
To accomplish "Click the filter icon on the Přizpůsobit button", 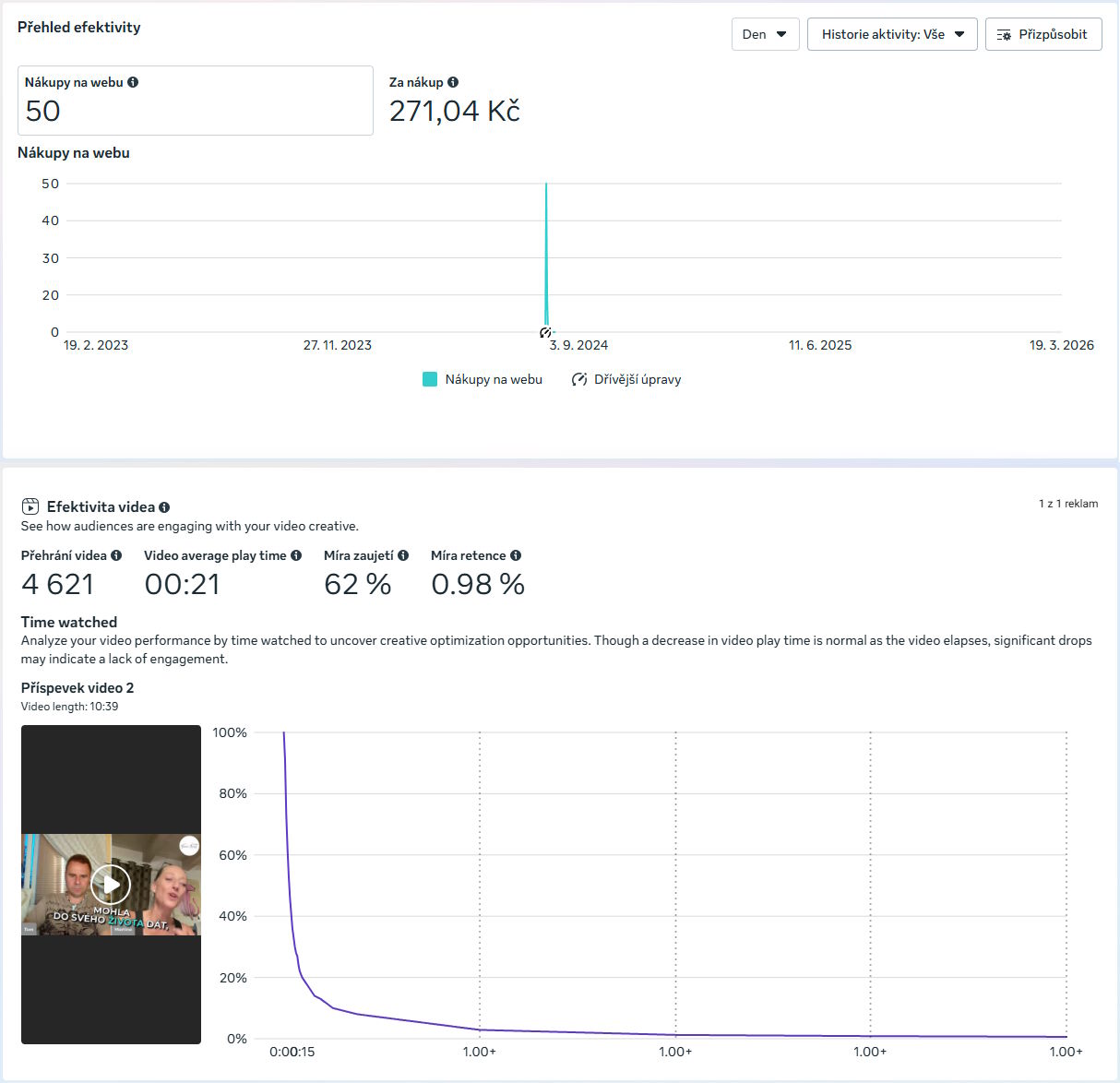I will coord(1005,34).
